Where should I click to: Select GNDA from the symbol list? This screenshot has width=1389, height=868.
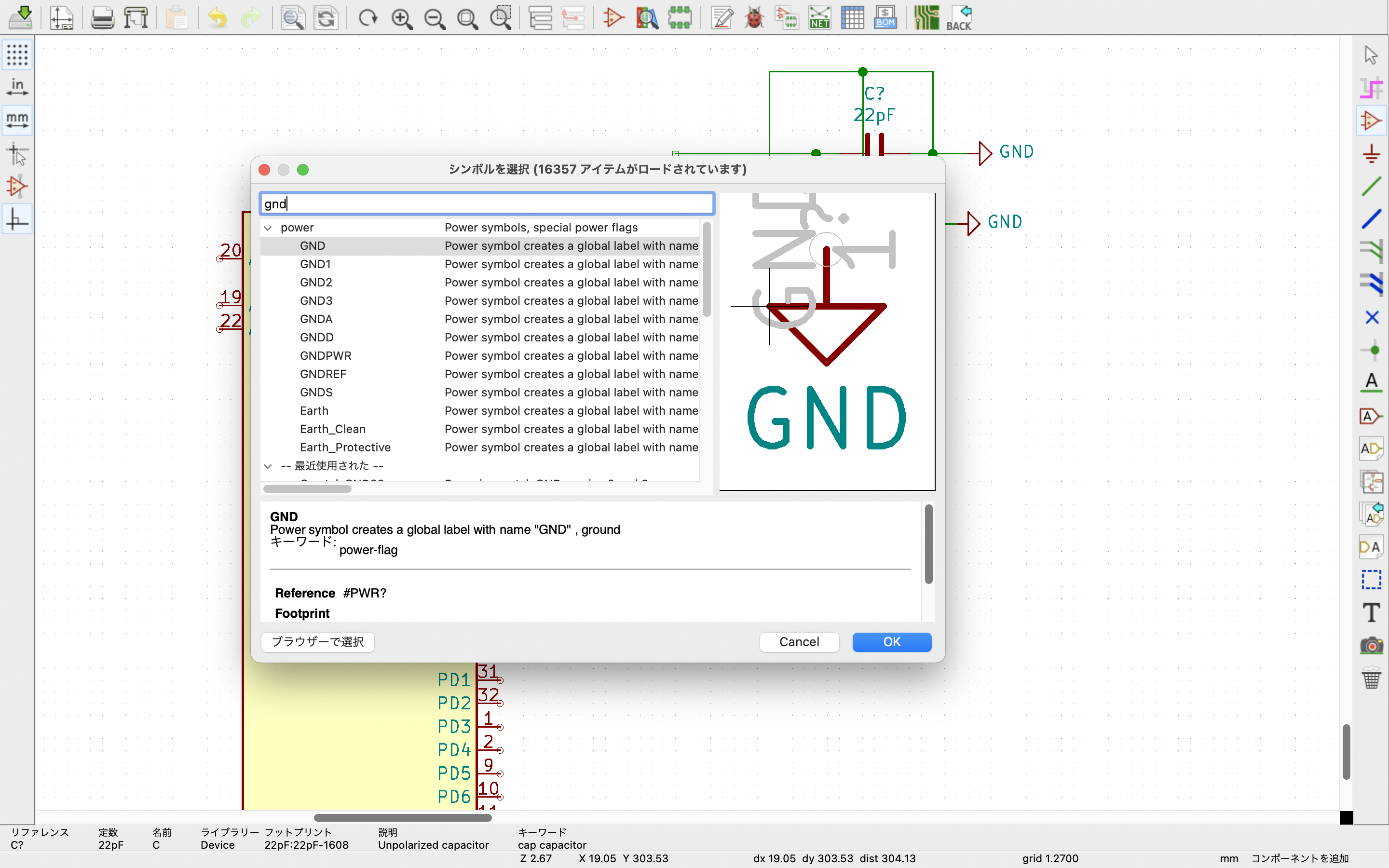pyautogui.click(x=316, y=318)
